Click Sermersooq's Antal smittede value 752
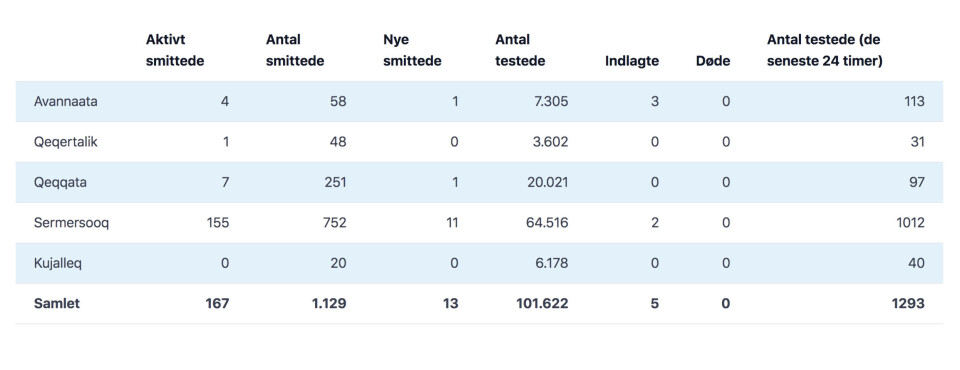960x370 pixels. [x=335, y=223]
